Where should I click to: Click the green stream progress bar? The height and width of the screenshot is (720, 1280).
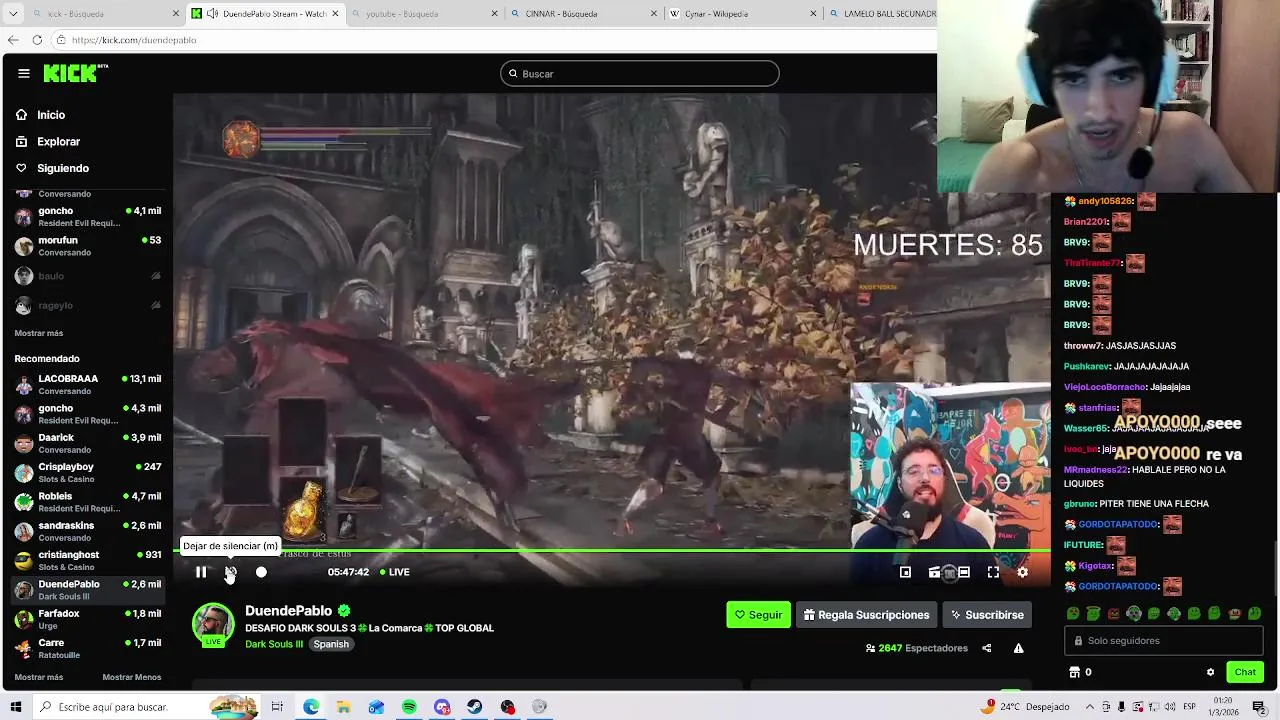[611, 550]
